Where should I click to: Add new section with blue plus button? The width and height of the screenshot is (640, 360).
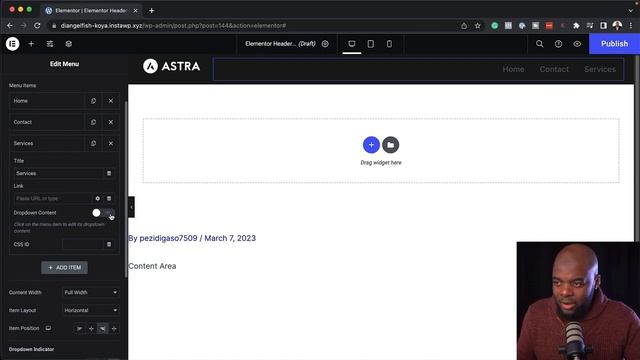371,145
